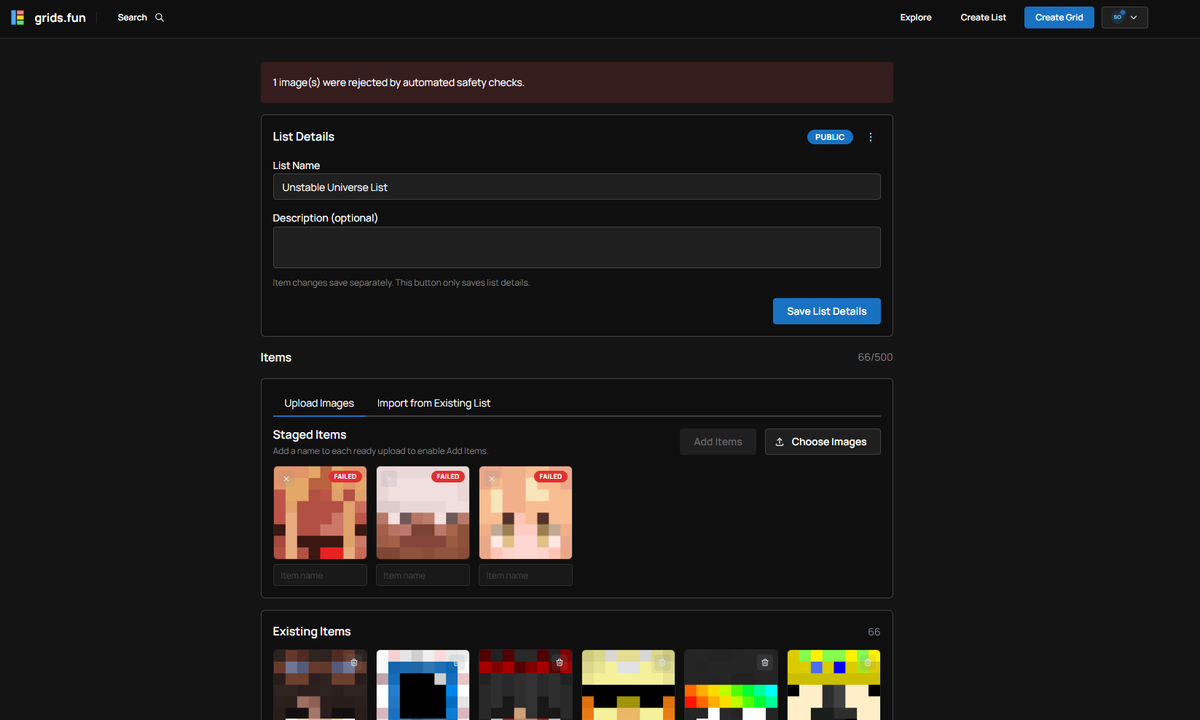Remove the staged peach-pink face via X
This screenshot has height=720, width=1200.
[x=492, y=479]
